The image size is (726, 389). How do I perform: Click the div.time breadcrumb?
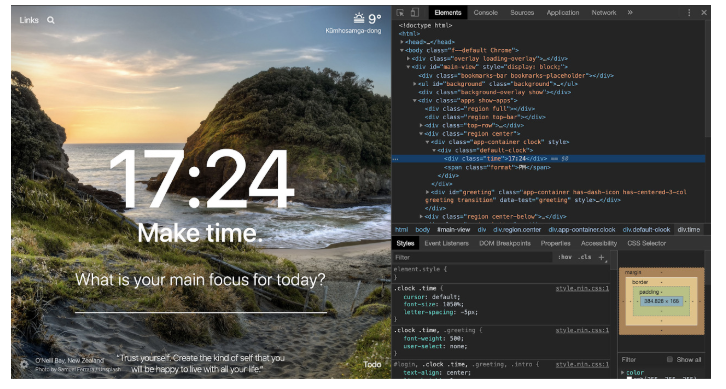688,230
